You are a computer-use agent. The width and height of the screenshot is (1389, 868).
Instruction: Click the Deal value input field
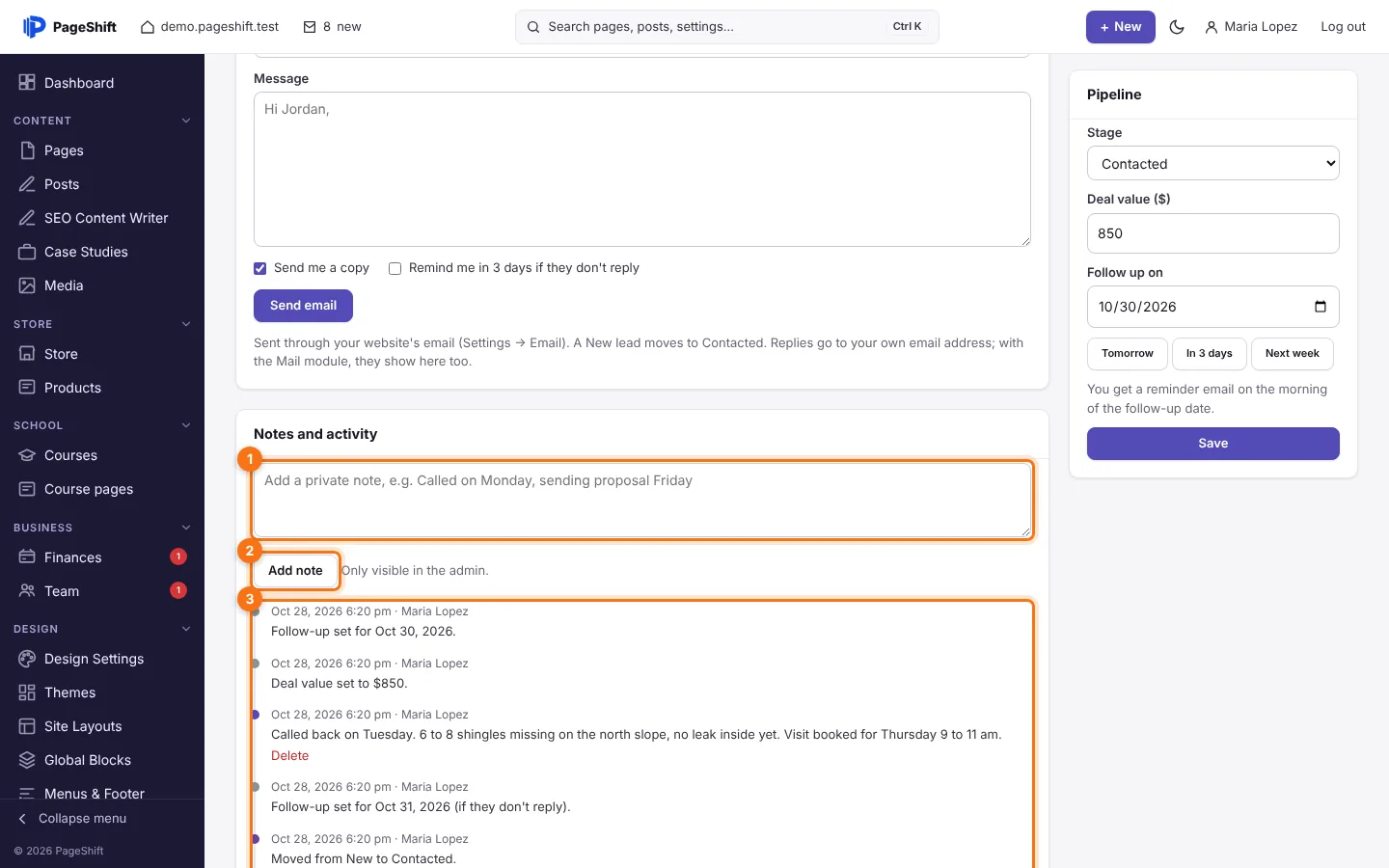click(x=1213, y=233)
